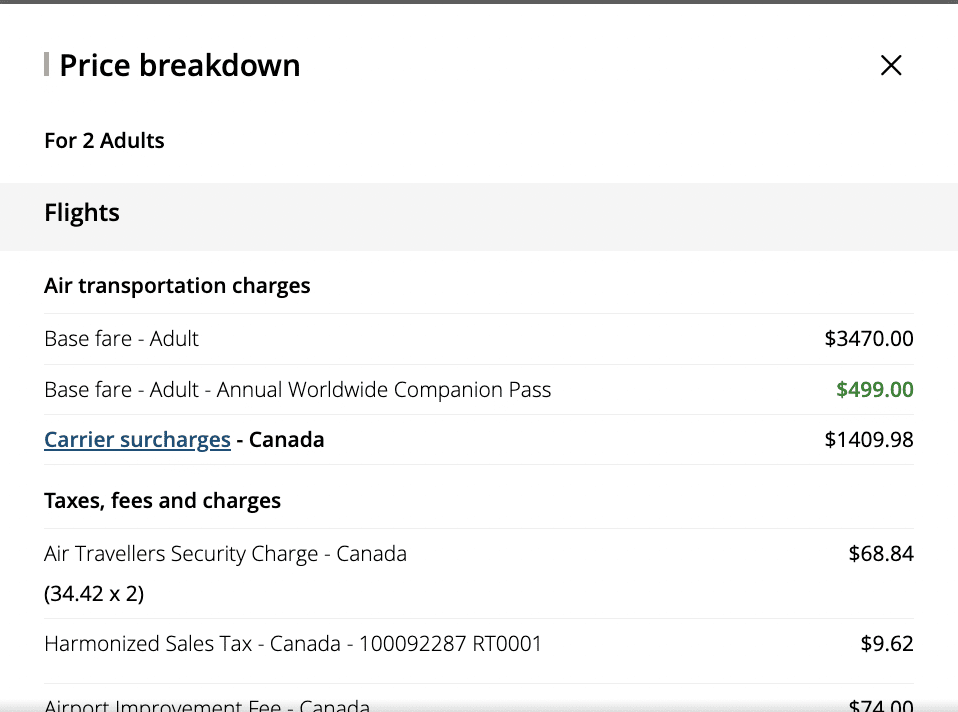Click the Harmonized Sales Tax row label
The width and height of the screenshot is (958, 712).
coord(292,644)
